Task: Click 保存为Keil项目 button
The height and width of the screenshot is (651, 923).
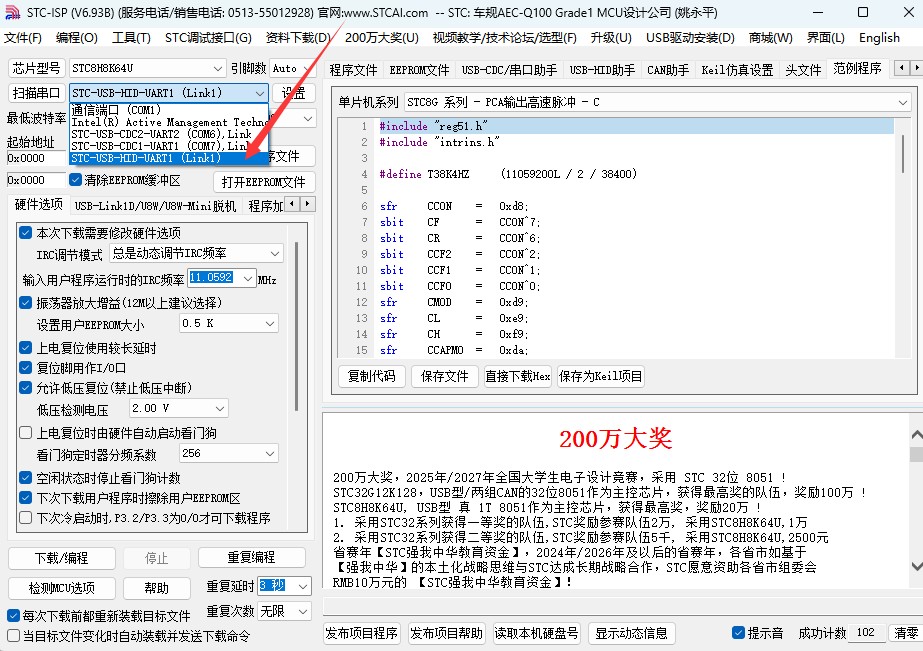Action: point(600,376)
